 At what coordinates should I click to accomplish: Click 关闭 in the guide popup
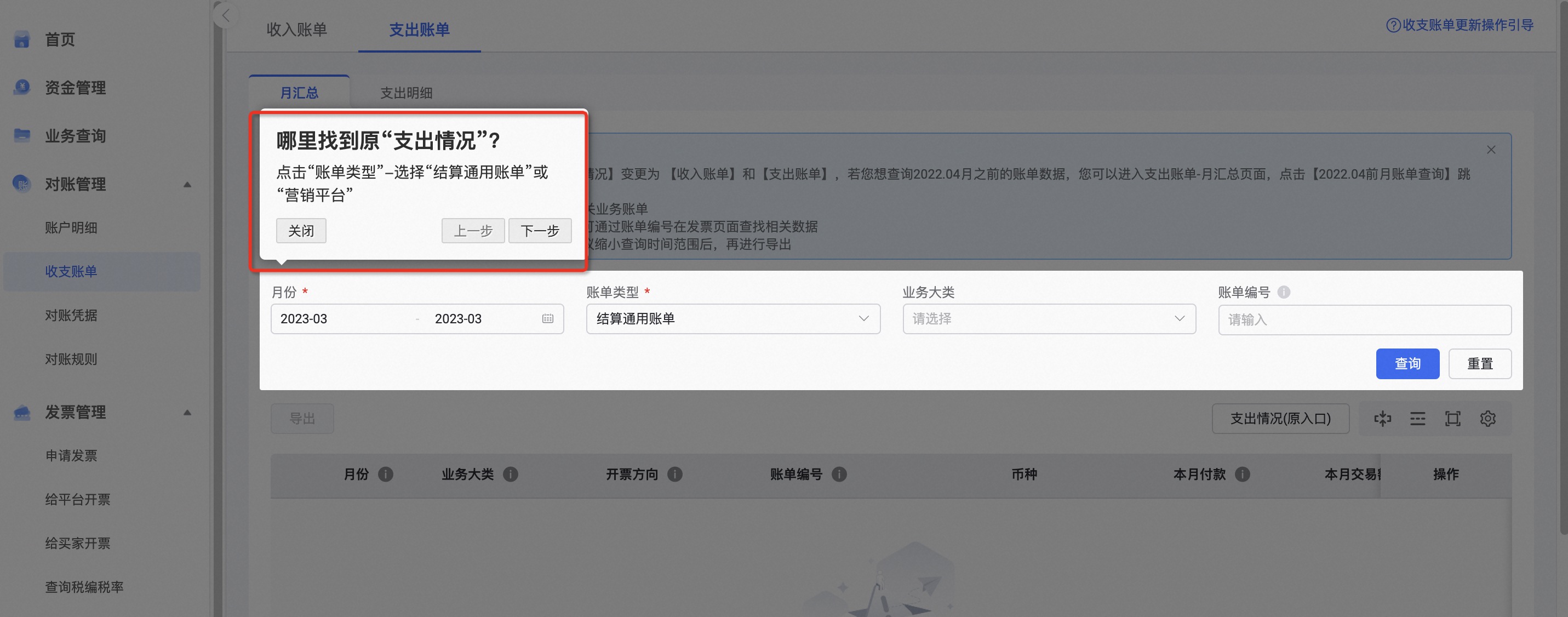301,231
